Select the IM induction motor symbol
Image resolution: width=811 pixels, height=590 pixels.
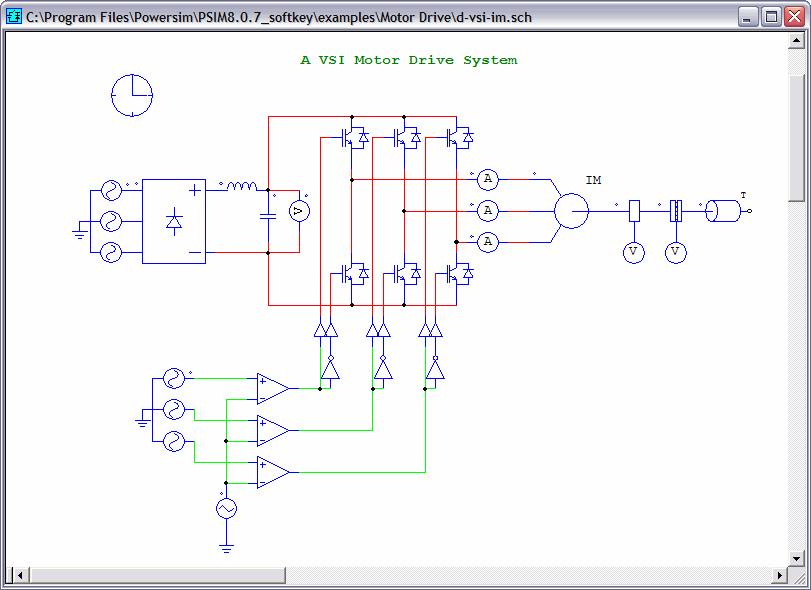pyautogui.click(x=572, y=211)
